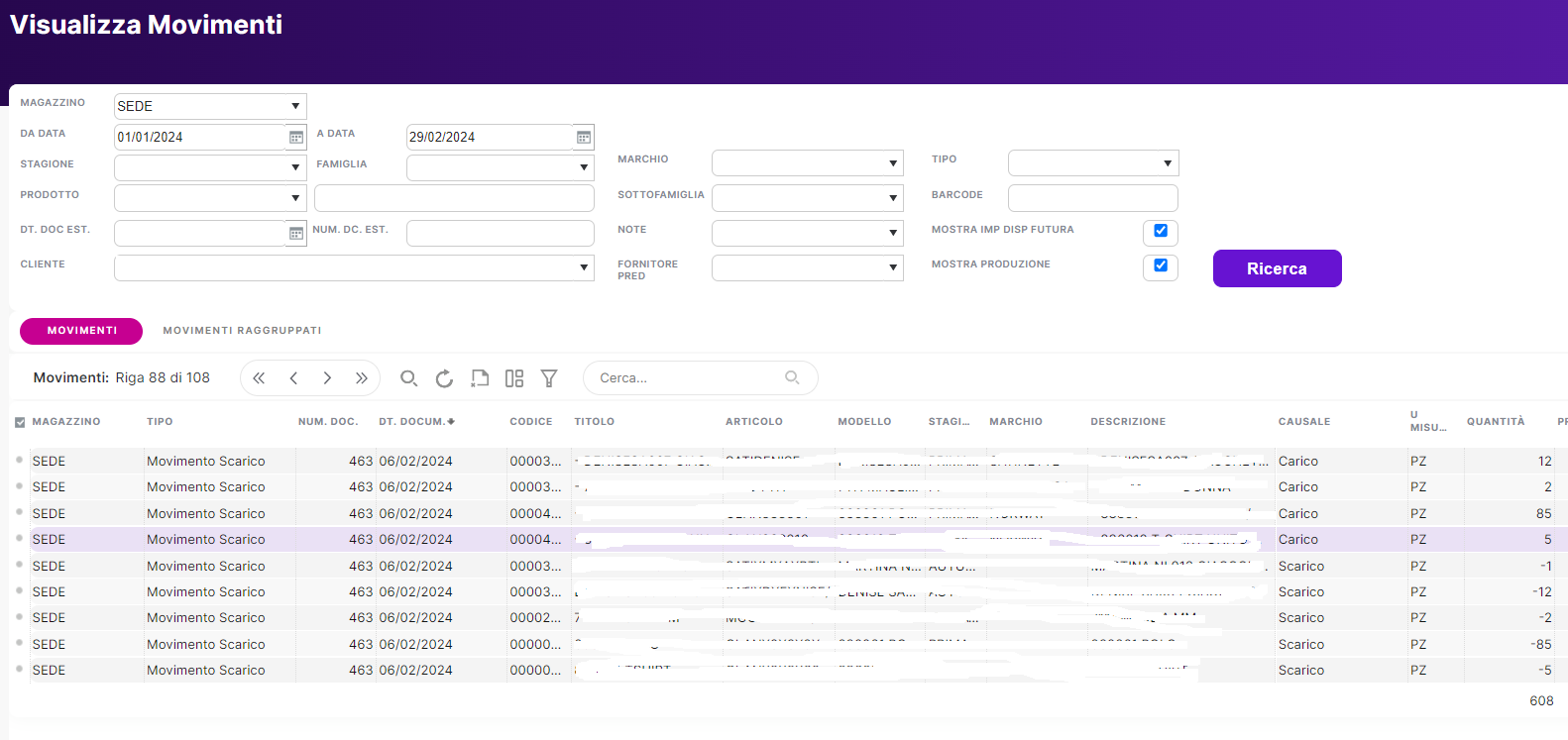Image resolution: width=1568 pixels, height=740 pixels.
Task: Toggle select-all checkbox in the table header
Action: pos(20,422)
